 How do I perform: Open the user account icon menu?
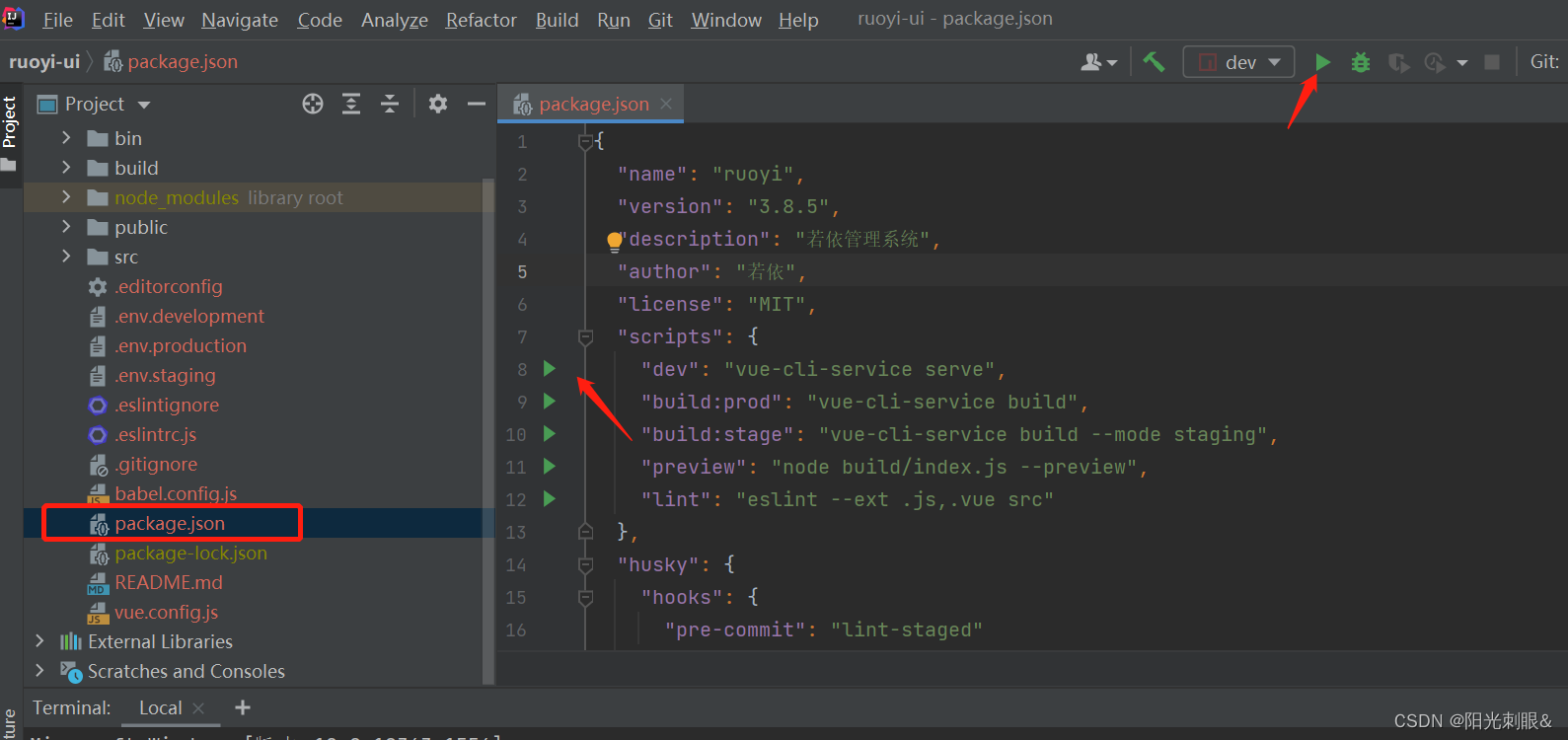pos(1098,62)
